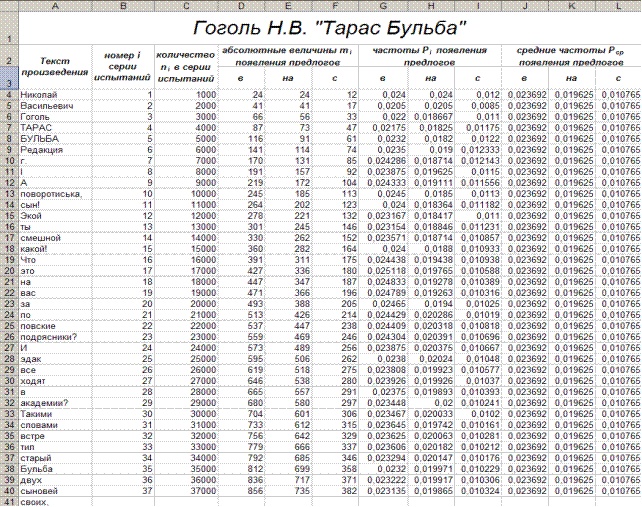This screenshot has width=642, height=507.
Task: Click cell containing Редакция
Action: pyautogui.click(x=55, y=150)
